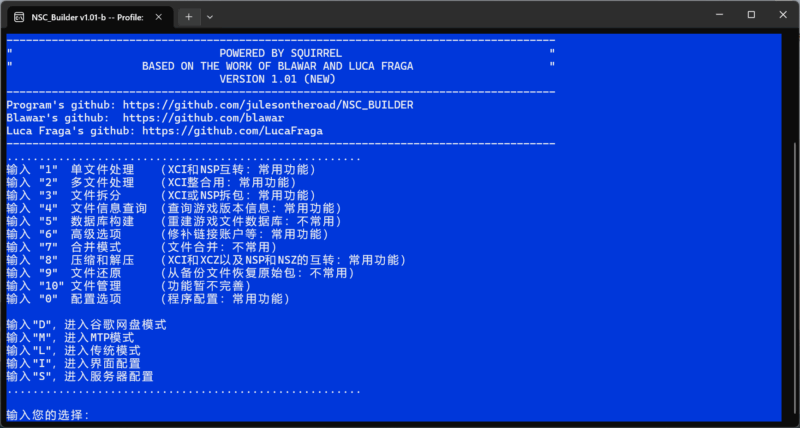Click menu option "1" 单文件处理
Screen dimensions: 800x428
161,170
